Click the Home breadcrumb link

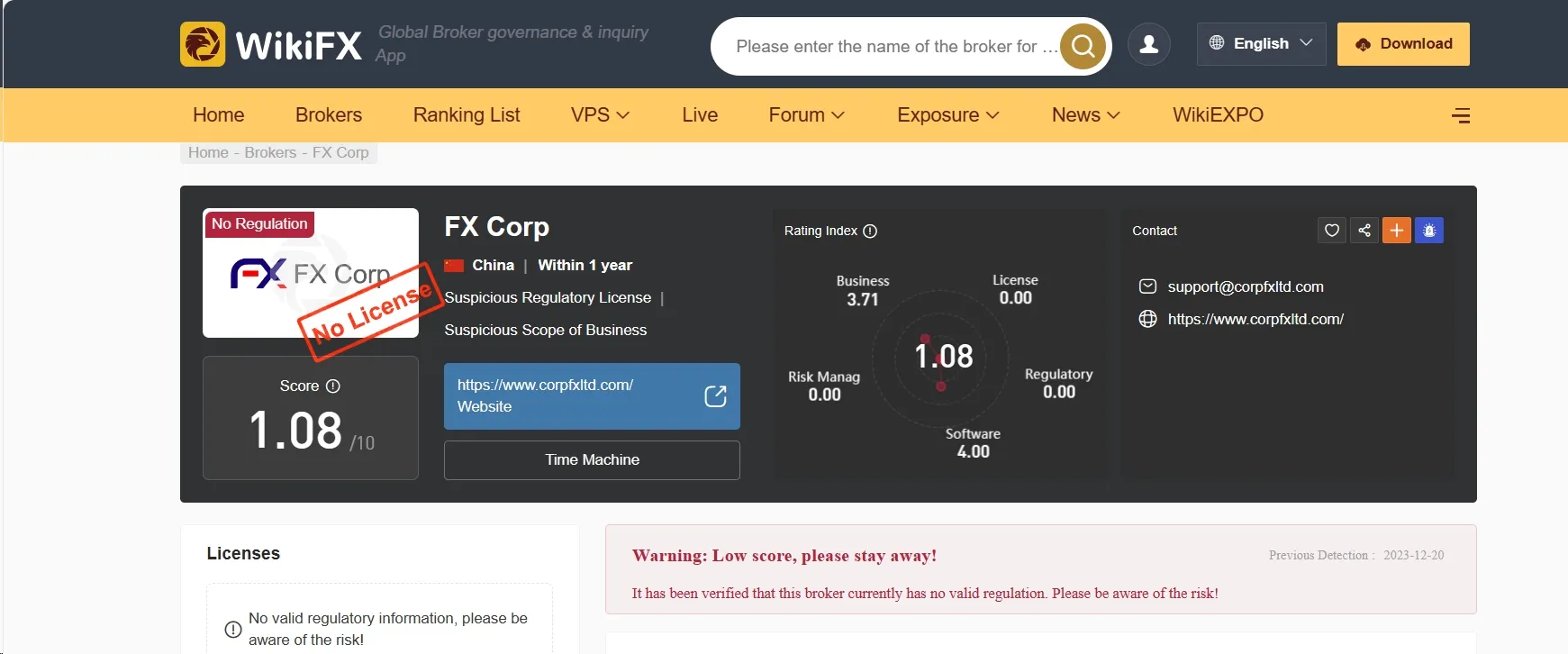[x=208, y=152]
